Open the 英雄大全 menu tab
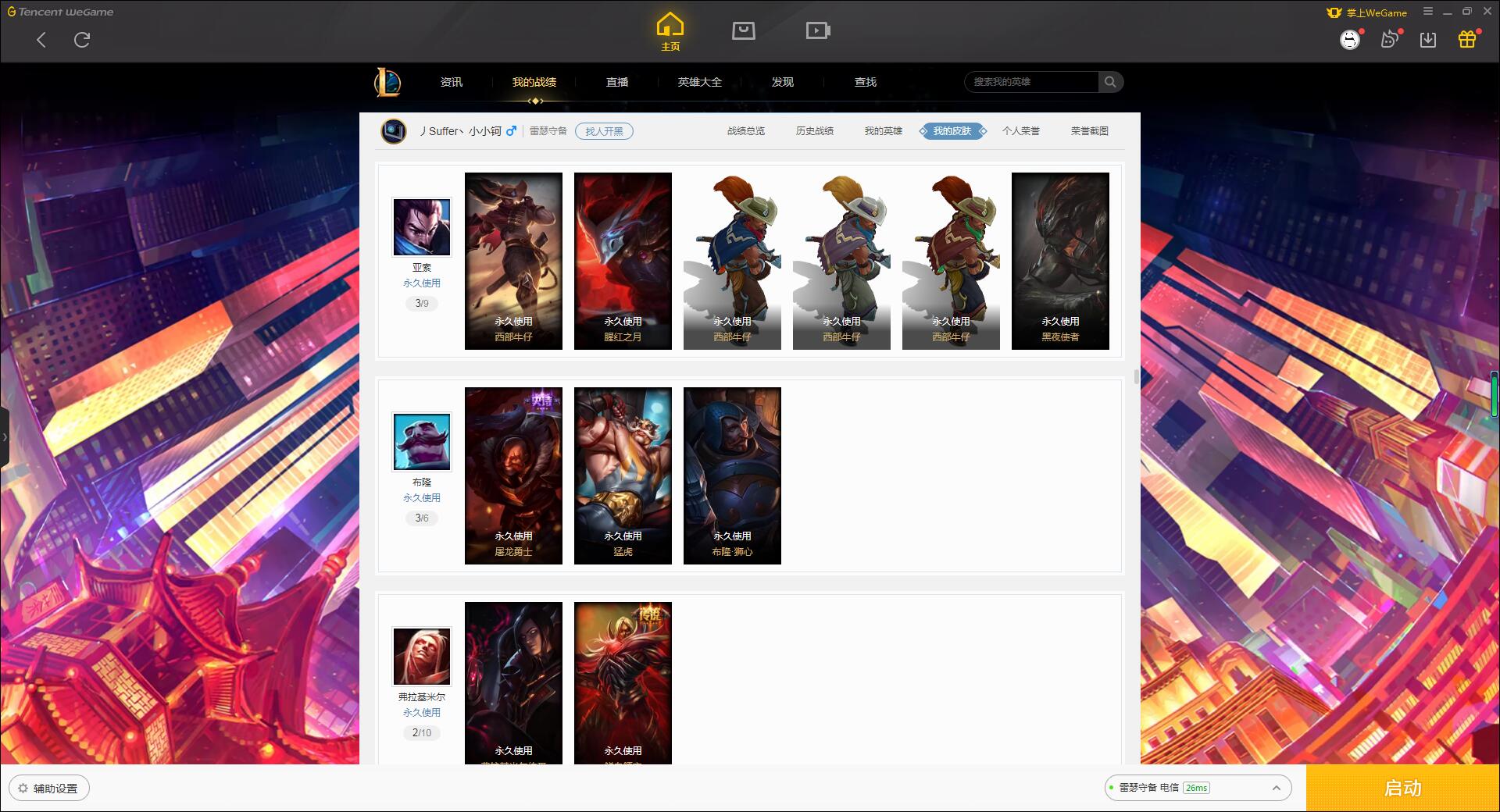This screenshot has height=812, width=1500. (x=700, y=82)
